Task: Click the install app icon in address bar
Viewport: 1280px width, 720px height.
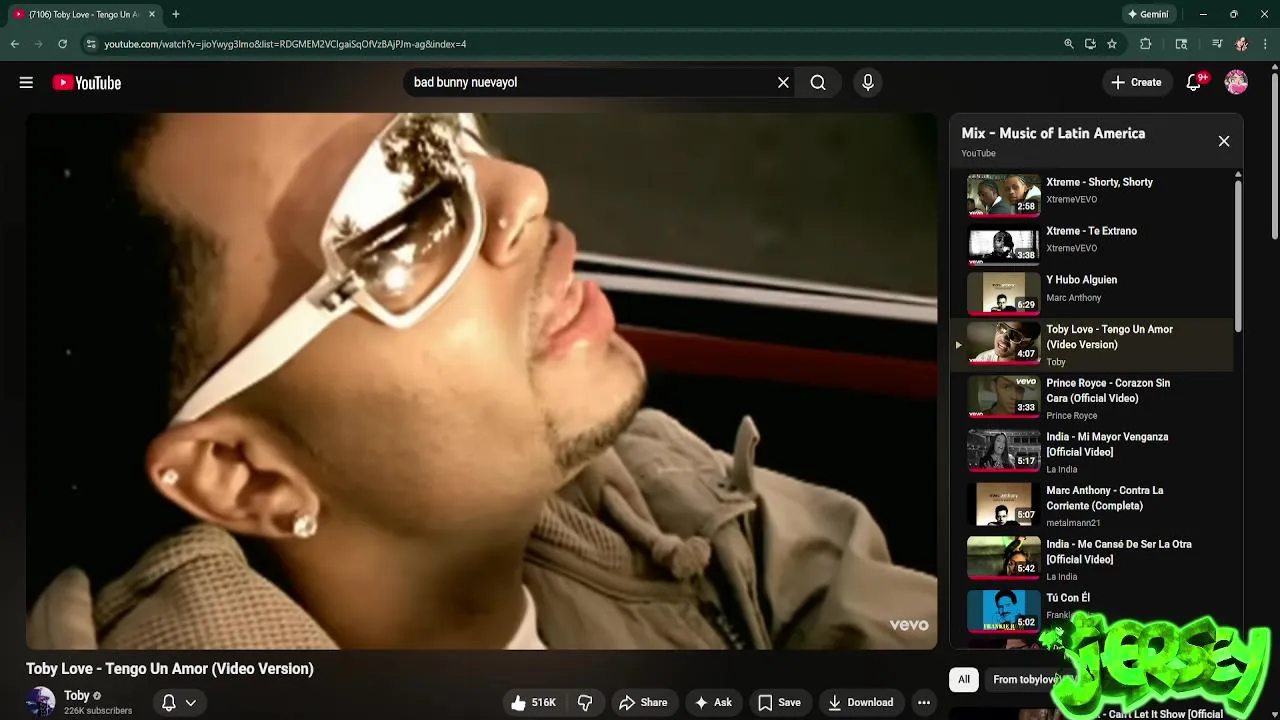Action: [1090, 44]
